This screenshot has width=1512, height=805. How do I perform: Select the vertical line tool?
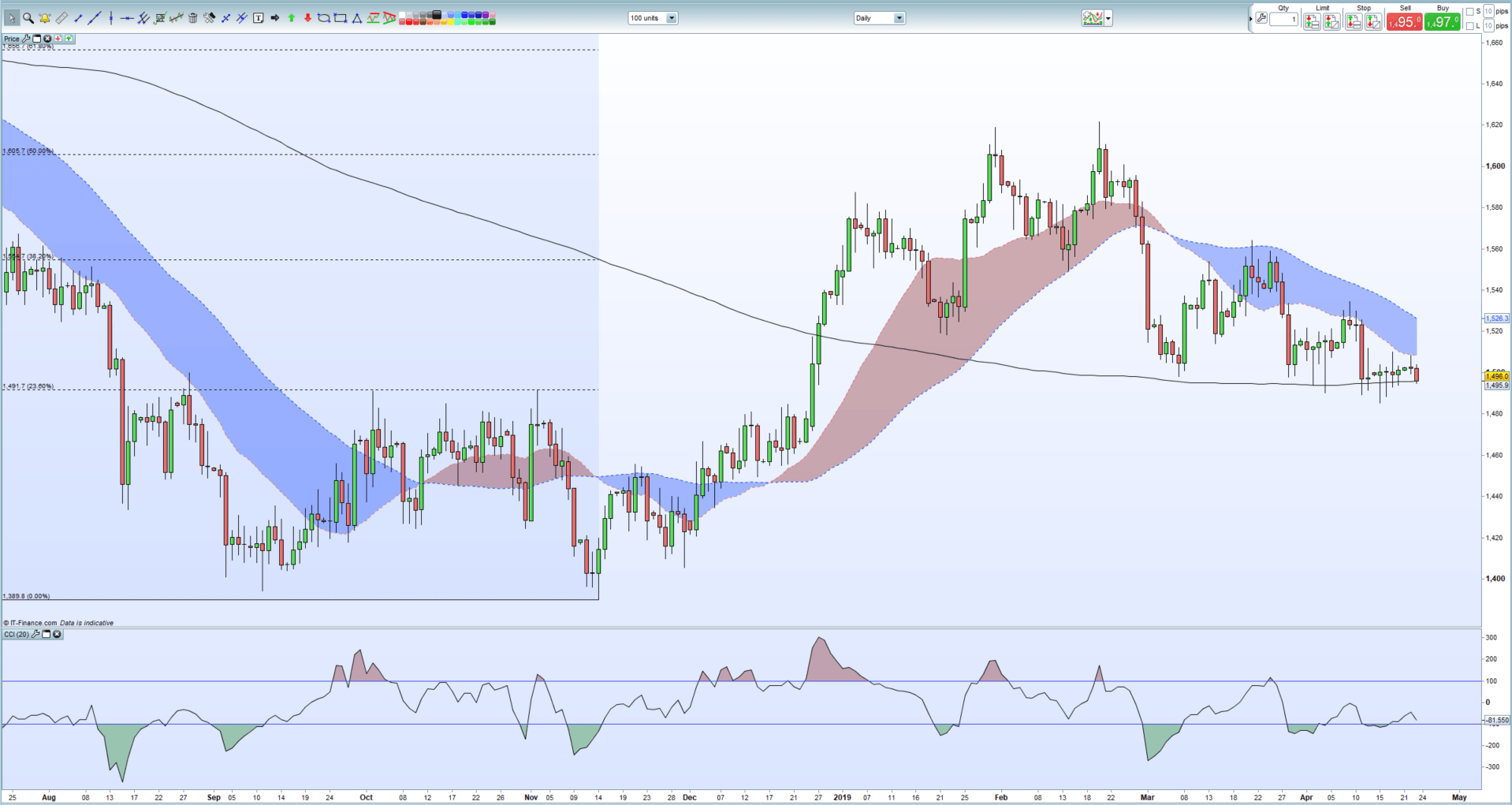pos(111,18)
